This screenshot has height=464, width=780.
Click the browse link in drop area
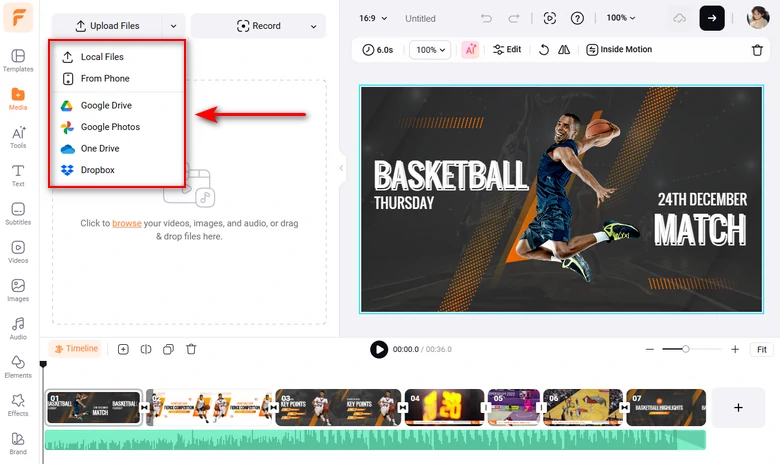[126, 223]
